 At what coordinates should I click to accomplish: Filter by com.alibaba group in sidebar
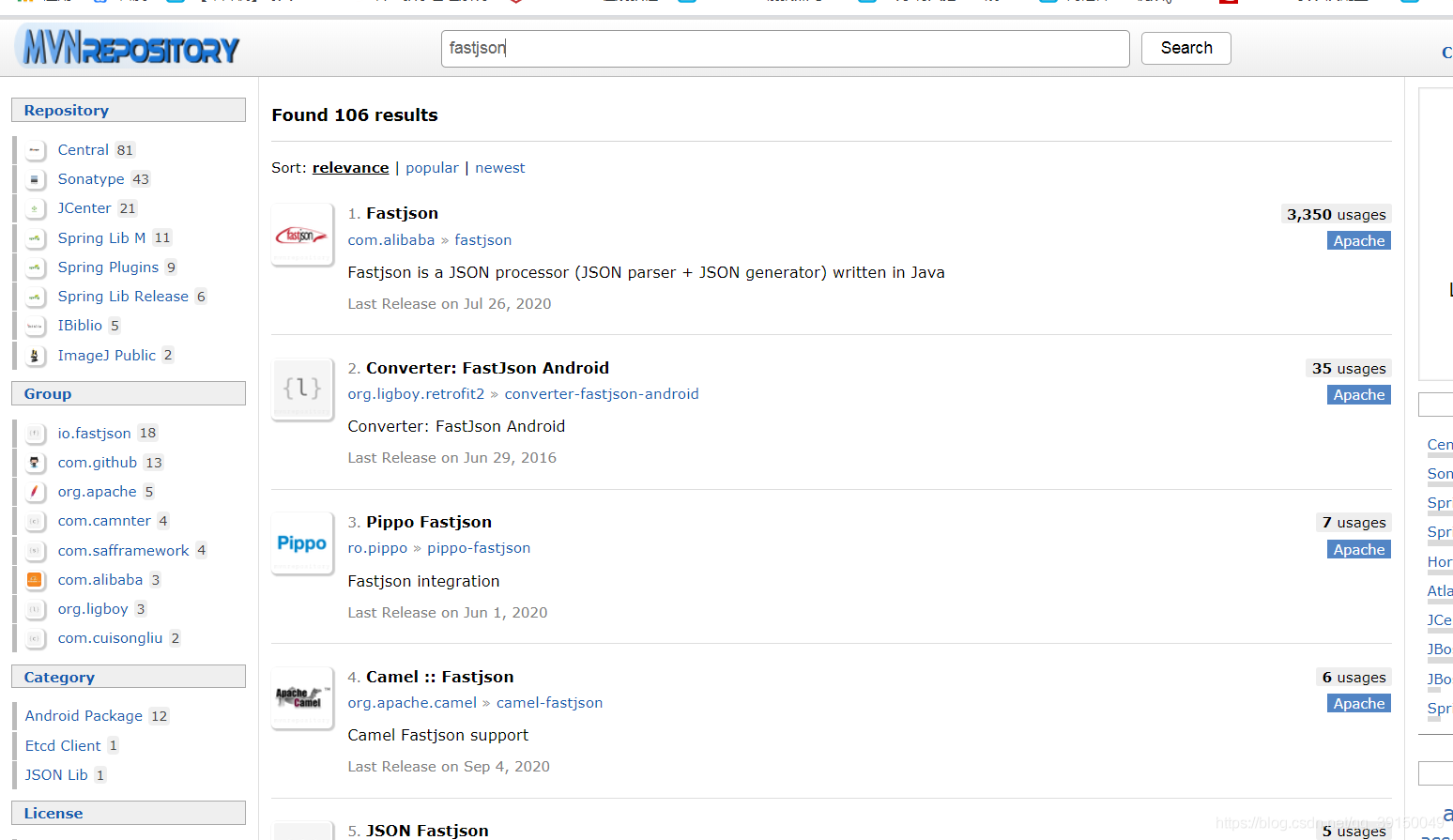(100, 580)
